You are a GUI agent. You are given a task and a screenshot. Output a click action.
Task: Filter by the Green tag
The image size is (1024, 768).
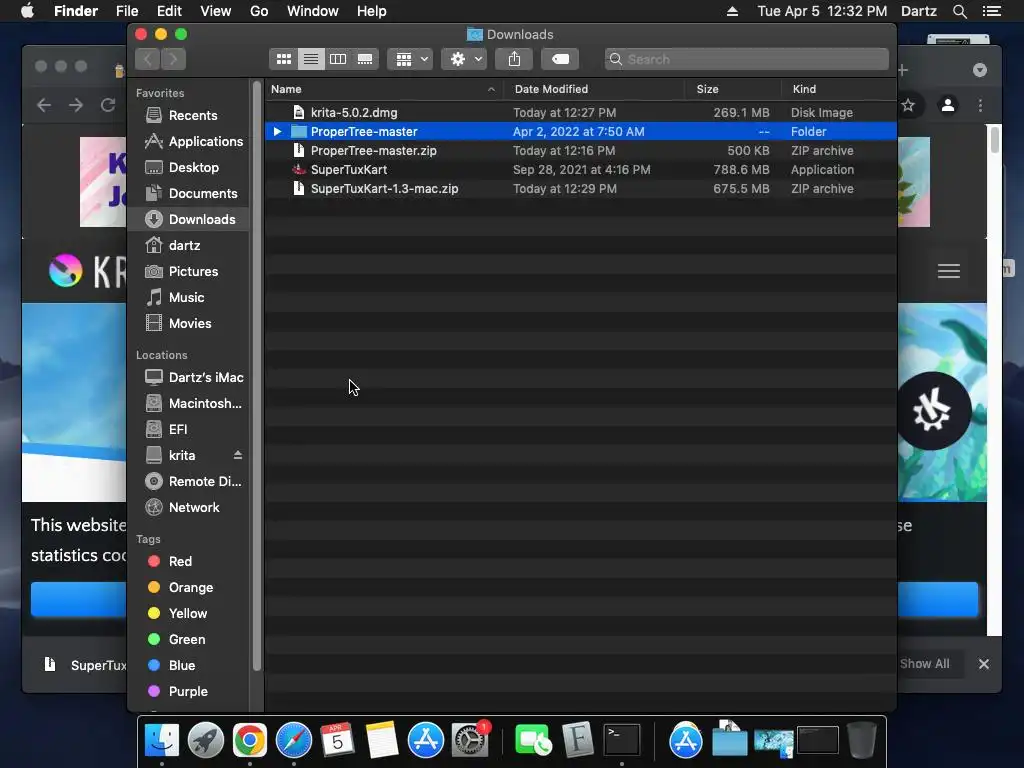[x=188, y=639]
